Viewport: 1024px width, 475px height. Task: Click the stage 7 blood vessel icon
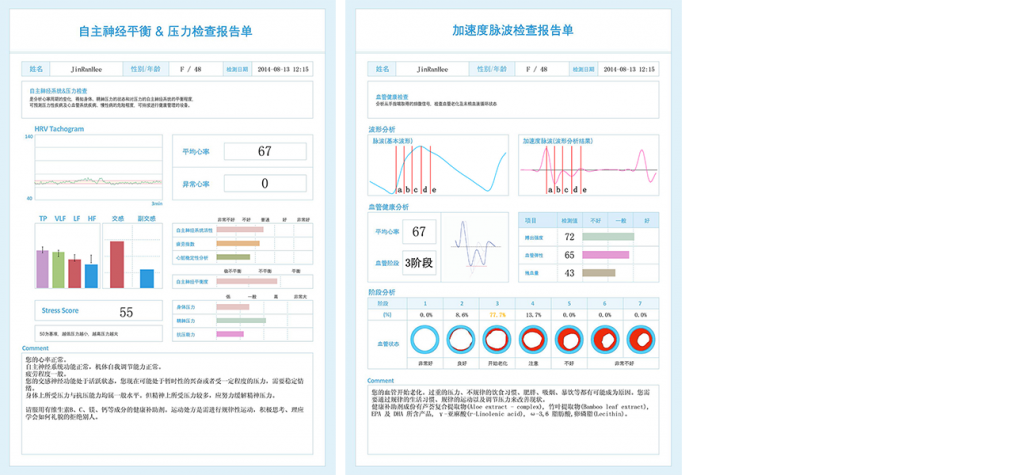(x=638, y=340)
